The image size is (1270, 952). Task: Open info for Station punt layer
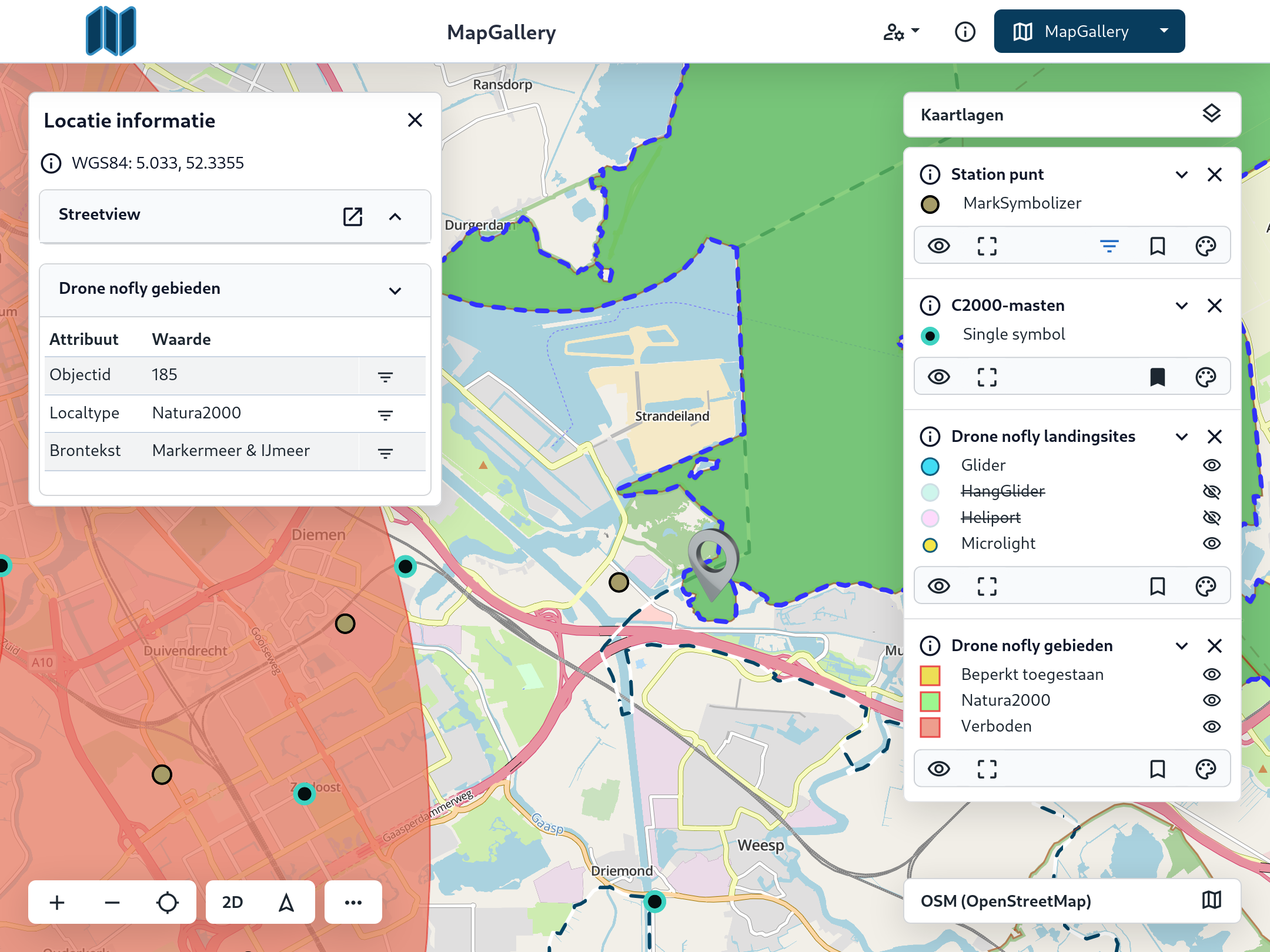(930, 175)
